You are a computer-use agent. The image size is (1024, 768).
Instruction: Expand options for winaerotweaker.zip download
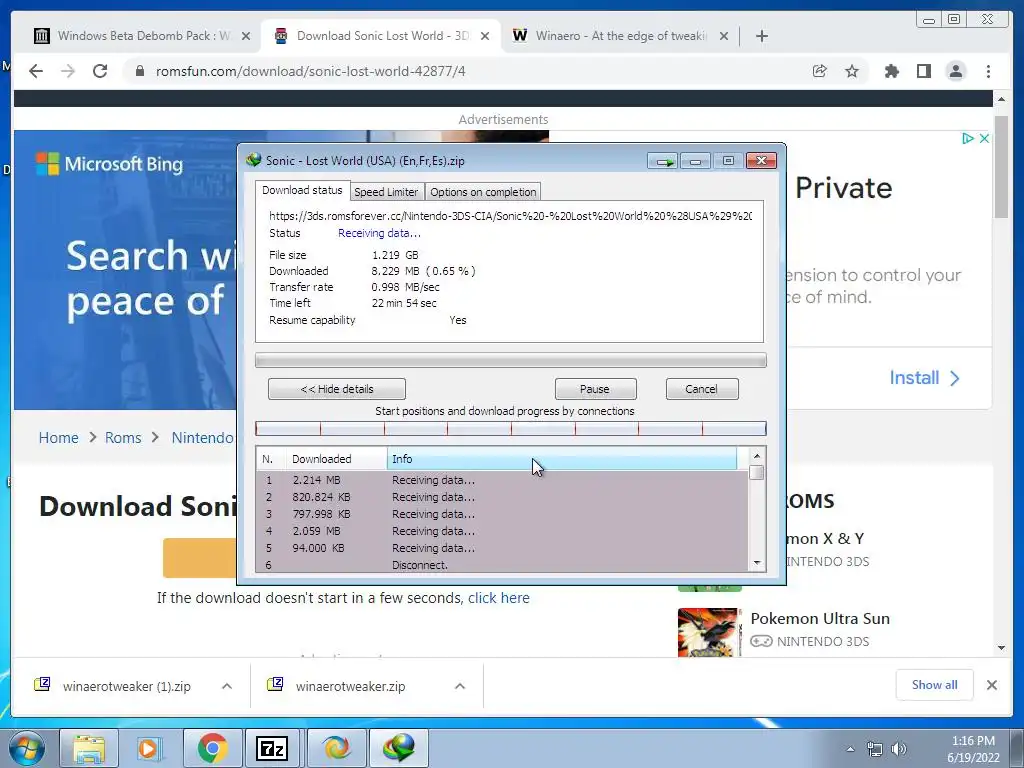pyautogui.click(x=460, y=686)
